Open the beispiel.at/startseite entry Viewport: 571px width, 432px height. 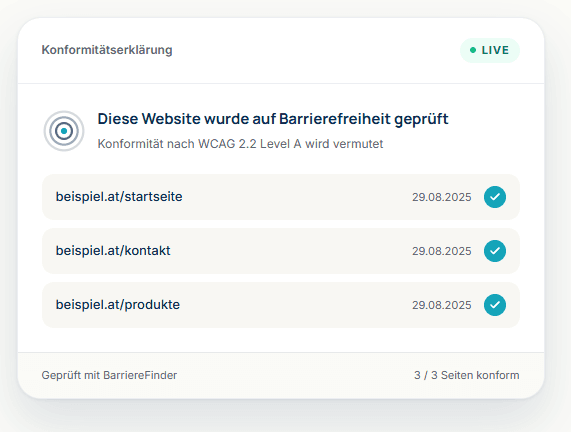[x=281, y=197]
